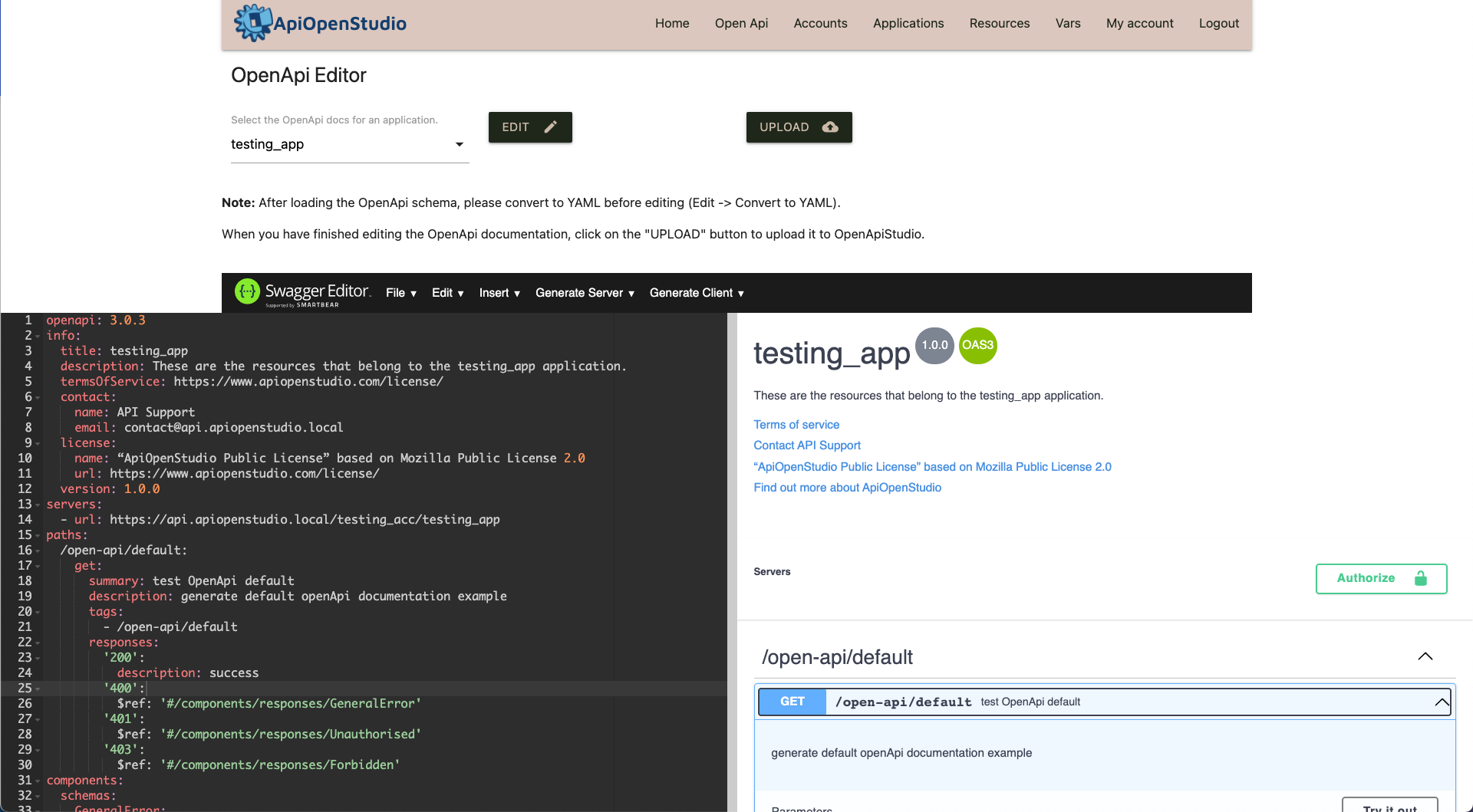Go to the Resources nav item
This screenshot has width=1473, height=812.
[999, 23]
